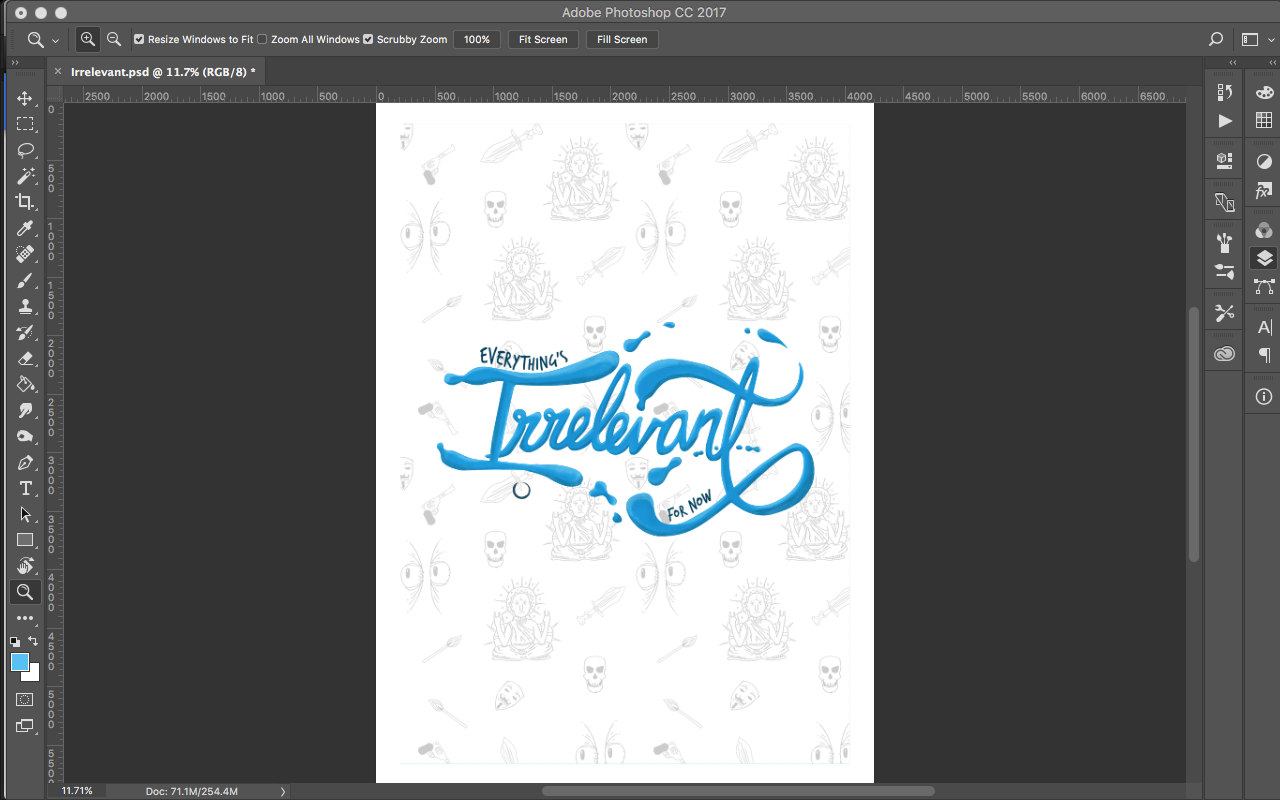Open the Brush Presets panel
The width and height of the screenshot is (1280, 800).
1225,241
